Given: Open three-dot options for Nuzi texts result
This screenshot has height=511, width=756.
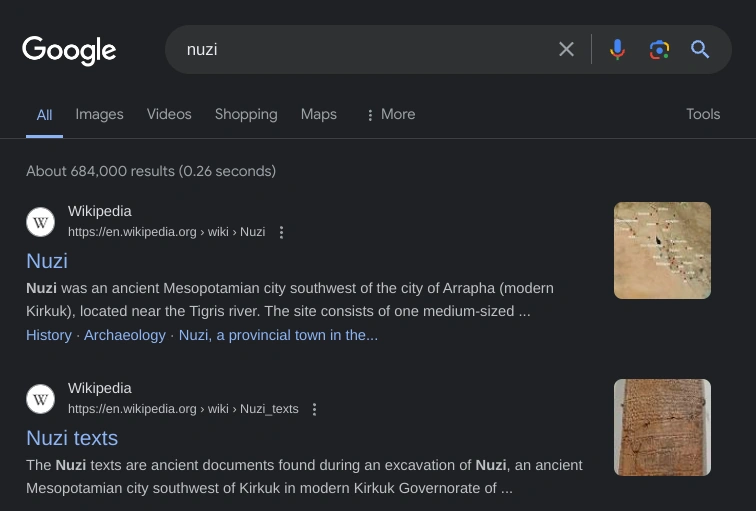Looking at the screenshot, I should click(x=314, y=409).
